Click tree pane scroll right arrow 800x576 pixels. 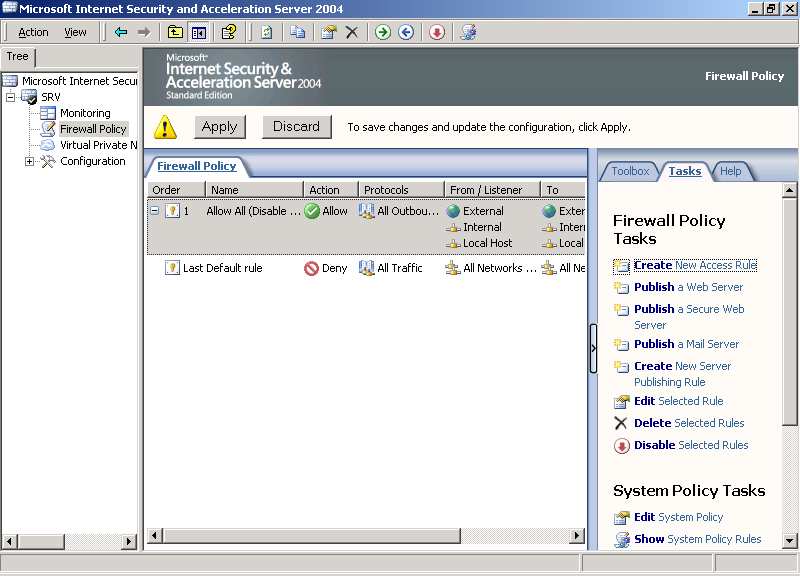[129, 541]
